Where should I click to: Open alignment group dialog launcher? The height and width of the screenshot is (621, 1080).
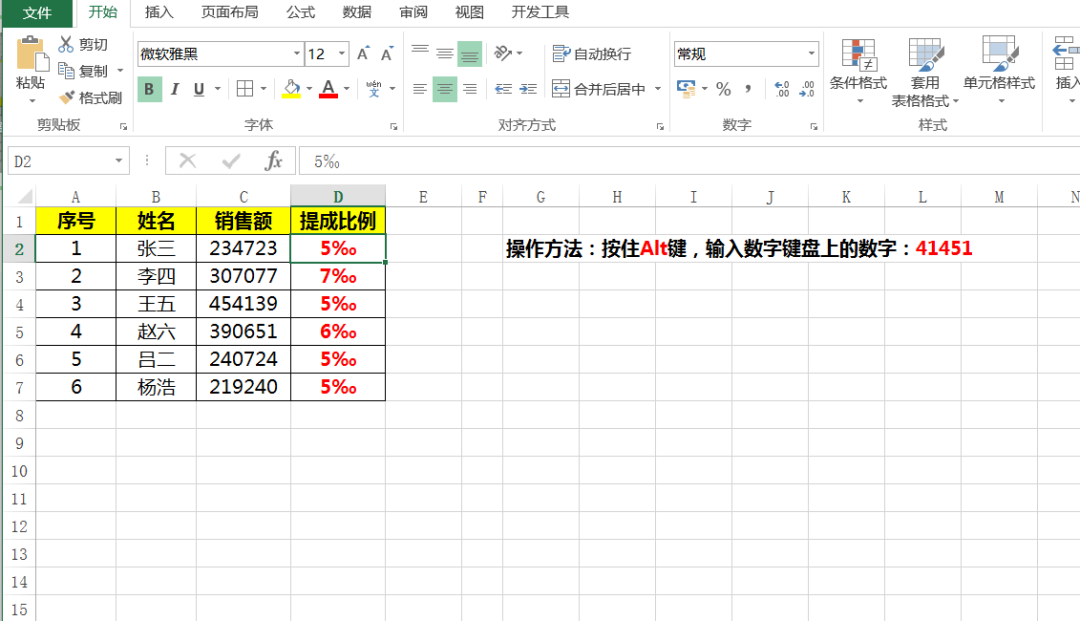click(661, 127)
